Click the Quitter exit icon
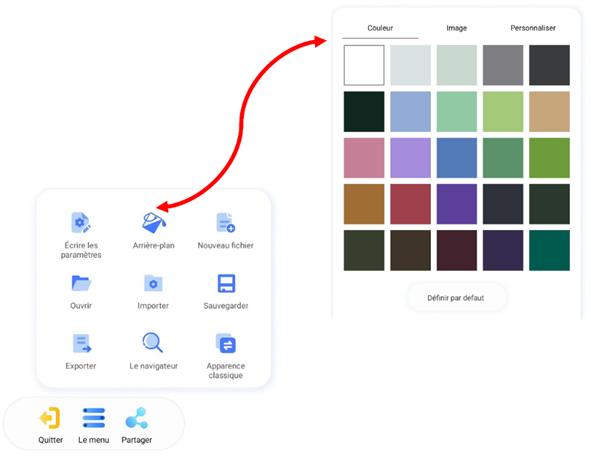The height and width of the screenshot is (458, 591). (50, 418)
